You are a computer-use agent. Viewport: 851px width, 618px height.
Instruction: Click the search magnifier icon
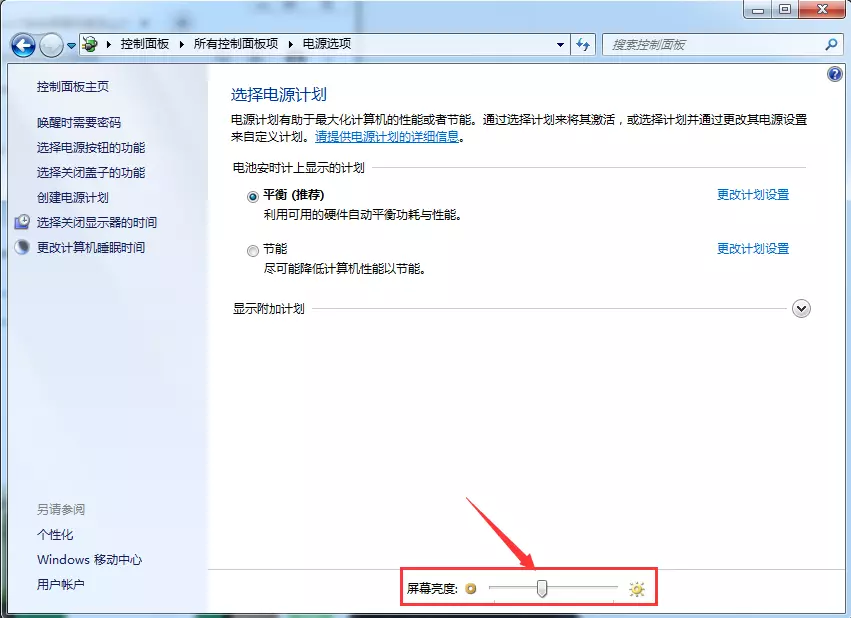tap(831, 44)
